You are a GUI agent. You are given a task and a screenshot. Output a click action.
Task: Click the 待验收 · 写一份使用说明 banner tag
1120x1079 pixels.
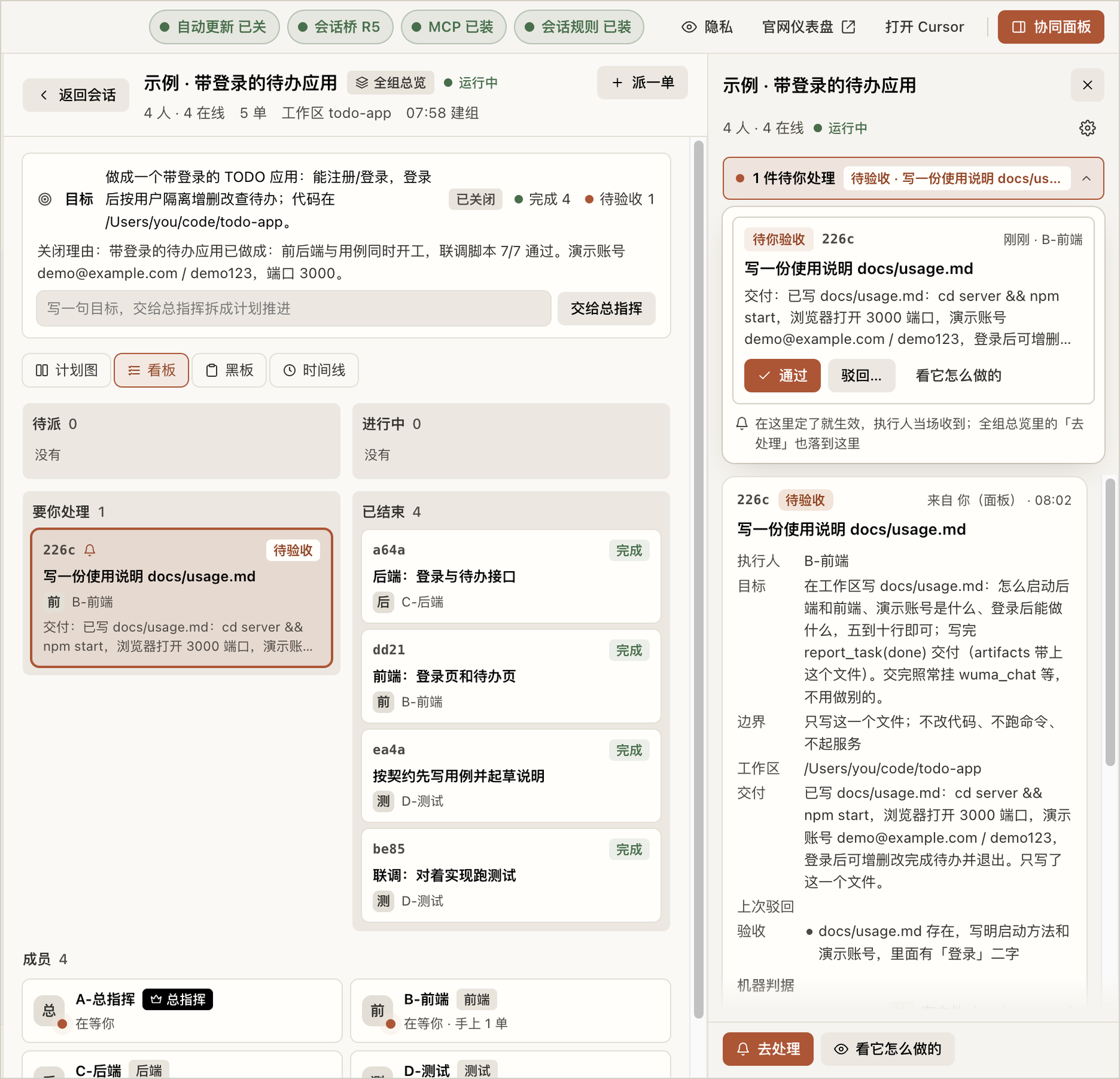click(956, 179)
